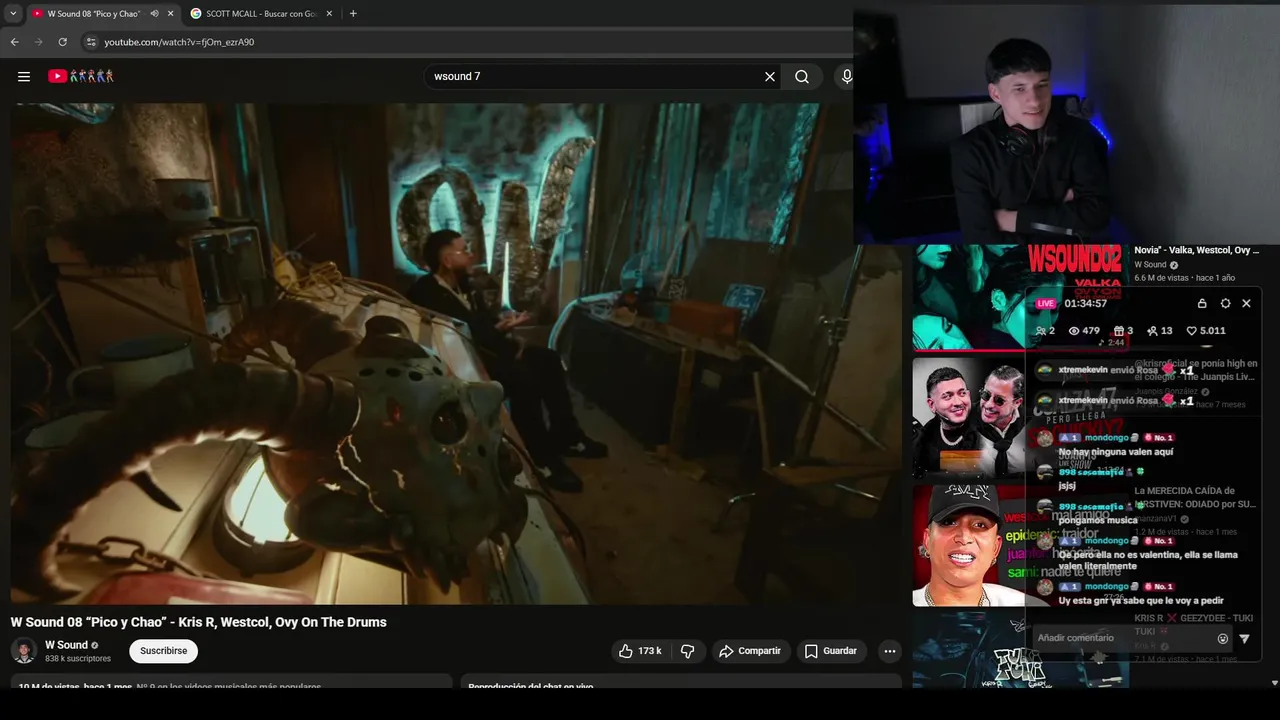Close the SCOTT MCALL Google tab
This screenshot has height=720, width=1280.
pyautogui.click(x=329, y=14)
